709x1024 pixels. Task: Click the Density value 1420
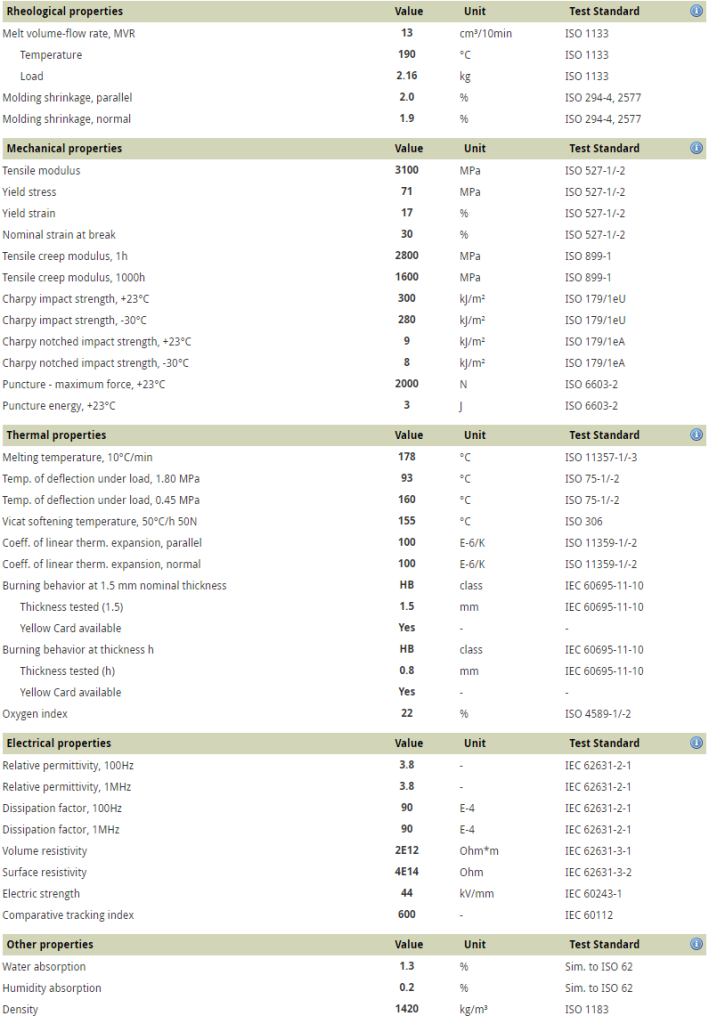pyautogui.click(x=407, y=1009)
